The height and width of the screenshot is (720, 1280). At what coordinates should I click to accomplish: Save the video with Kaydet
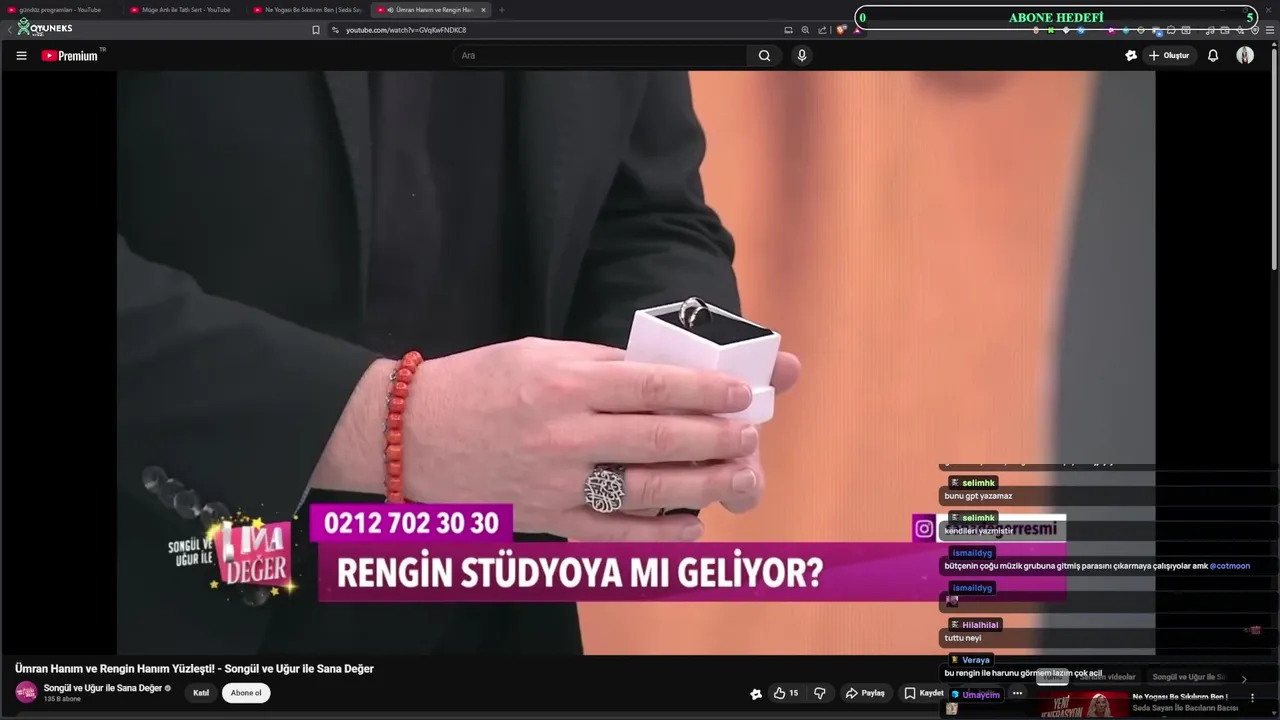click(923, 693)
